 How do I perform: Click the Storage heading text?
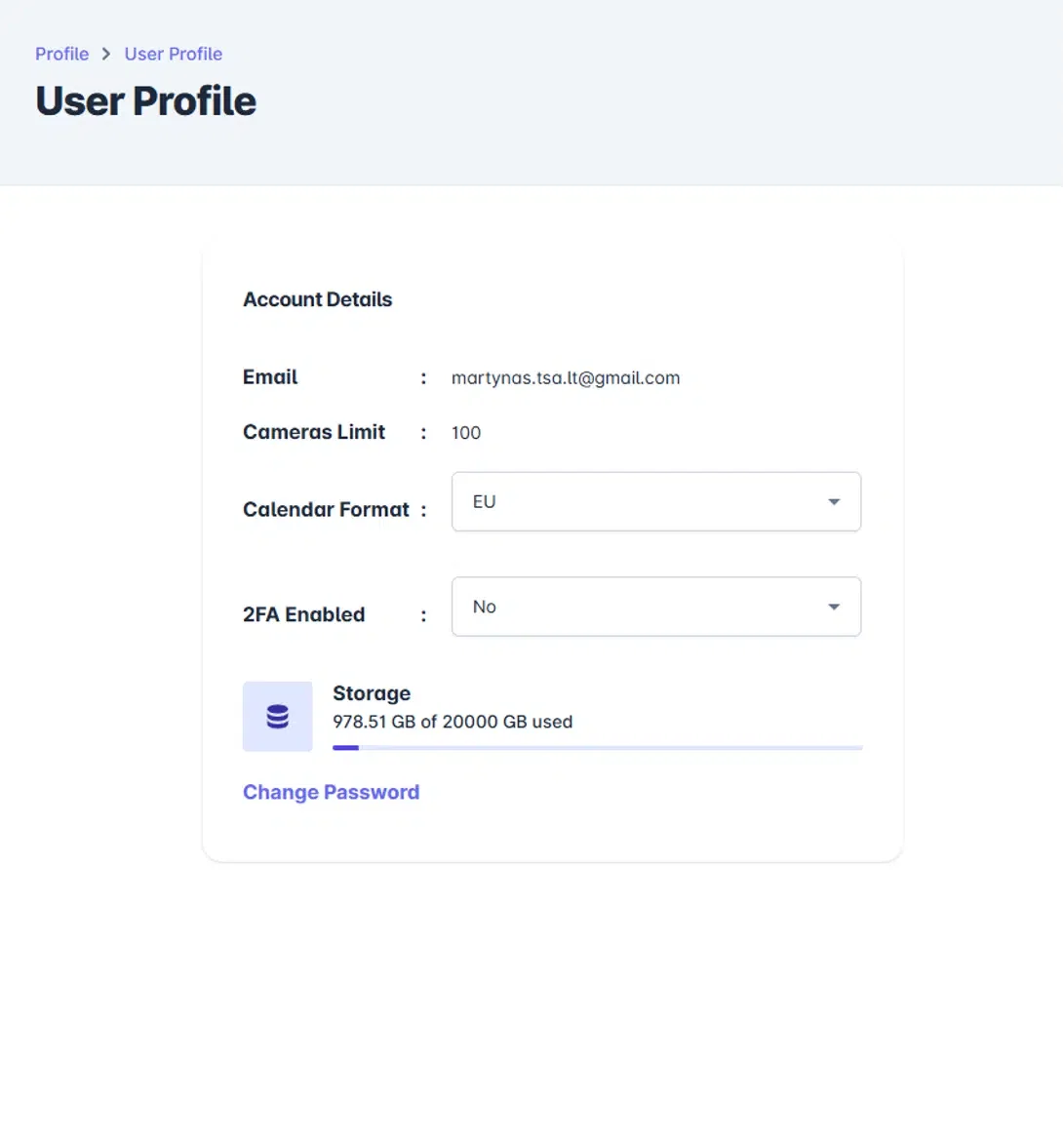[372, 693]
